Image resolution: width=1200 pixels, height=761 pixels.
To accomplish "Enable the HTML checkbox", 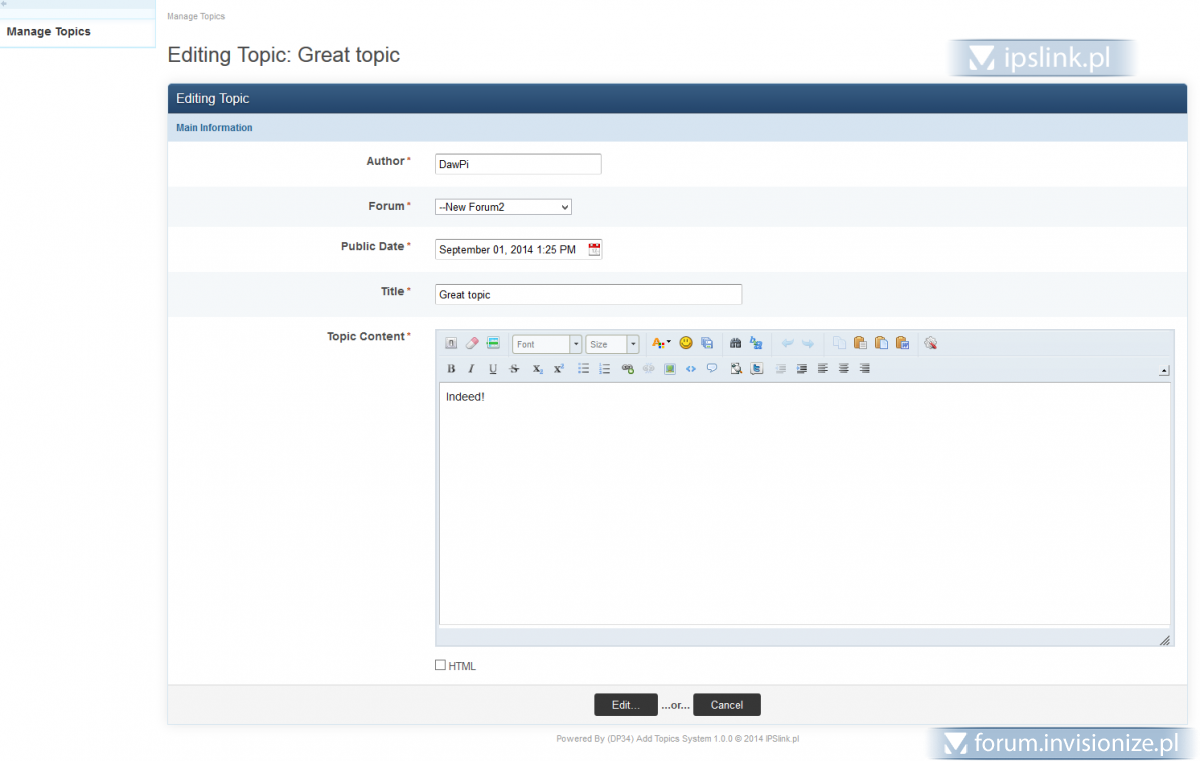I will pos(441,665).
